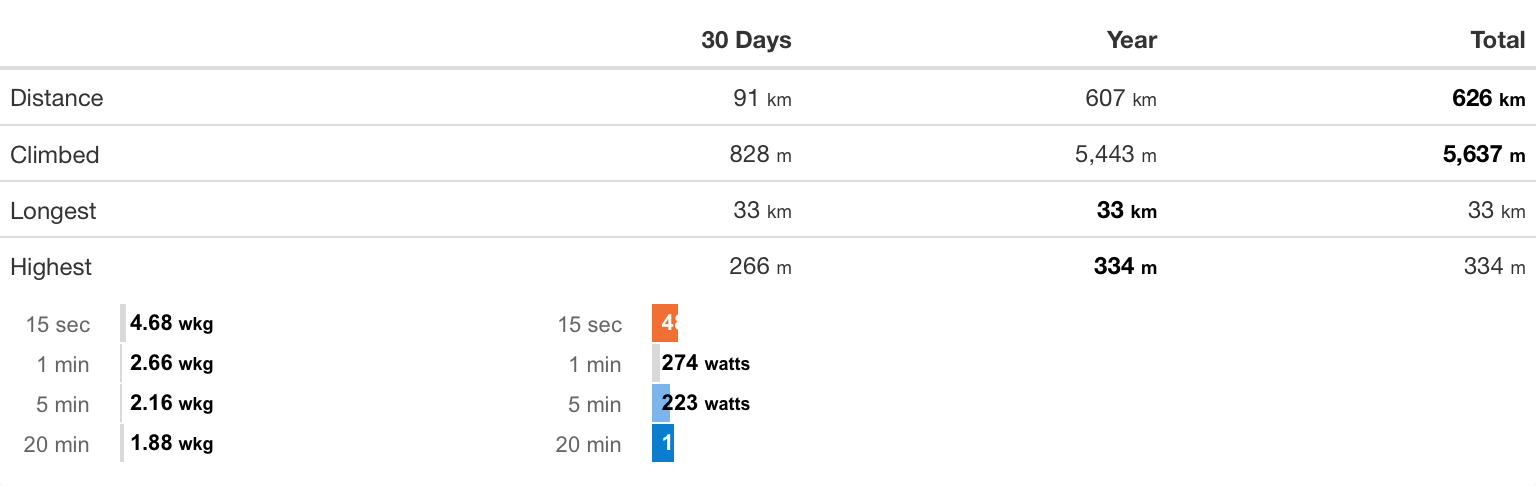1536x486 pixels.
Task: Select the "Year" column header
Action: 1131,40
